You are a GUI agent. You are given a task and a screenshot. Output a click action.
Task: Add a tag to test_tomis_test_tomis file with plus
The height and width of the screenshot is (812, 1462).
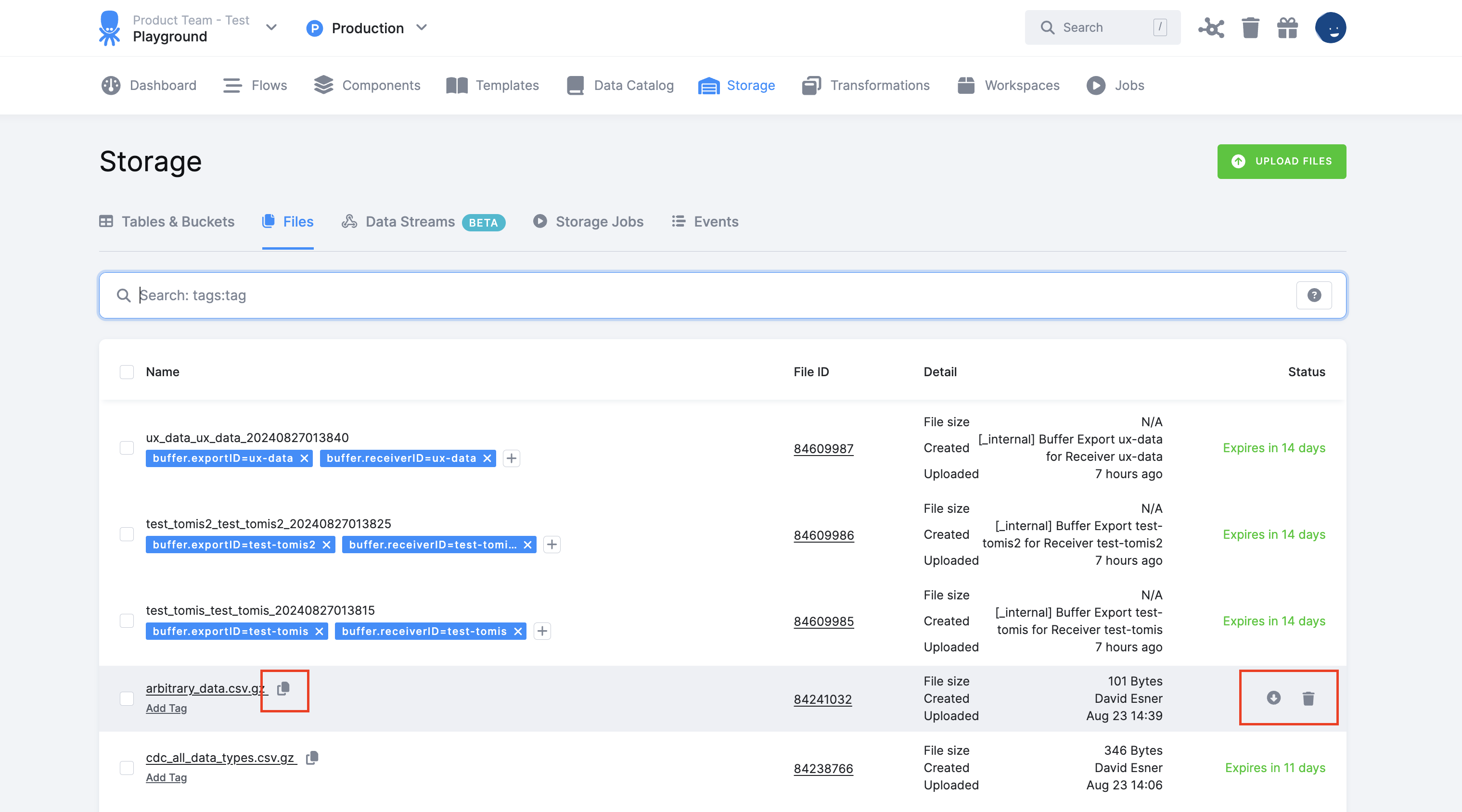[x=542, y=631]
